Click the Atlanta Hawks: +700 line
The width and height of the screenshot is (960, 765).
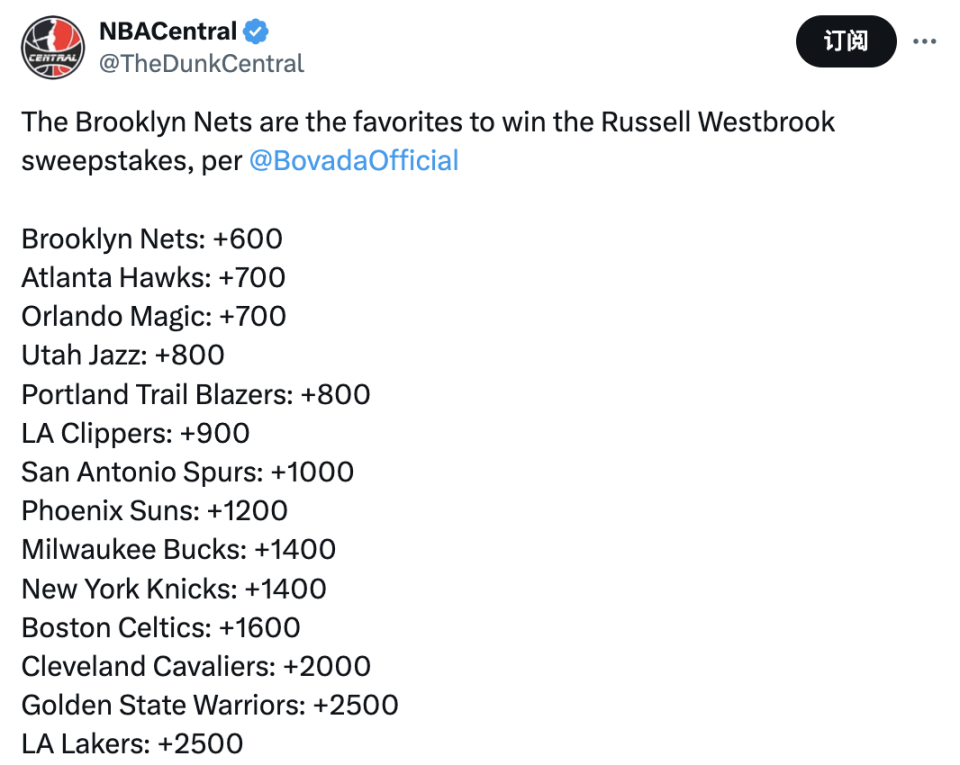[x=153, y=277]
